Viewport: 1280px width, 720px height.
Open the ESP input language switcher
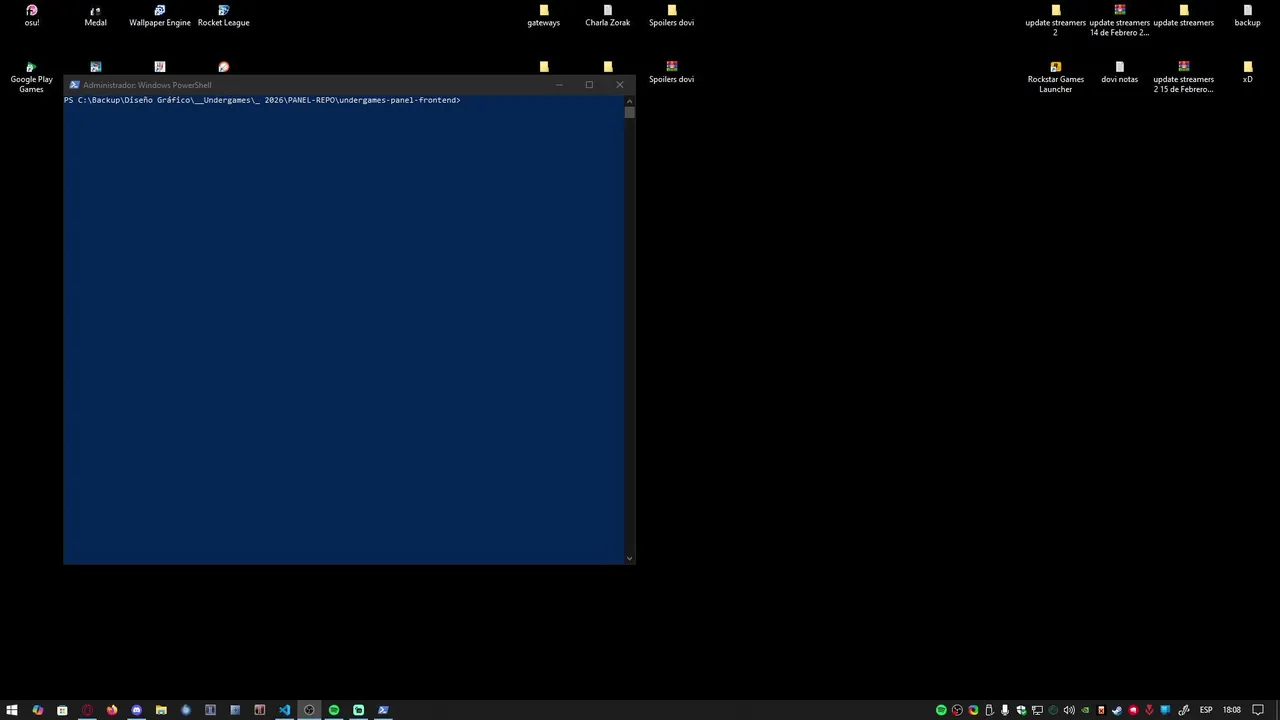tap(1206, 710)
